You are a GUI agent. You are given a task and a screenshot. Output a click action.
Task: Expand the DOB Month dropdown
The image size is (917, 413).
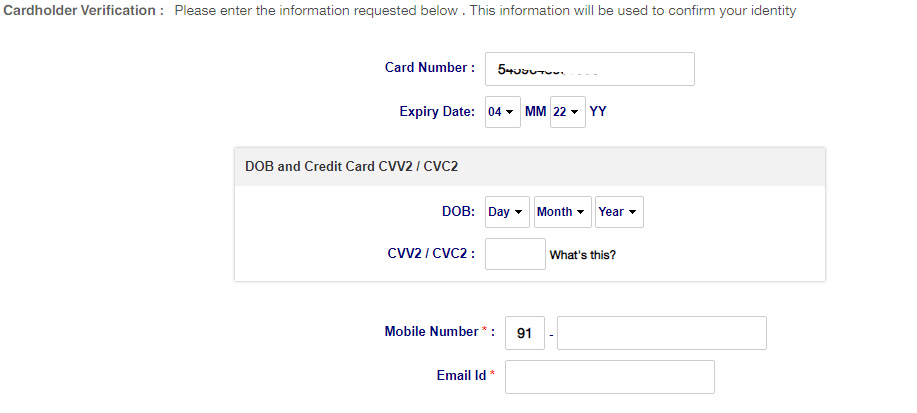click(562, 212)
